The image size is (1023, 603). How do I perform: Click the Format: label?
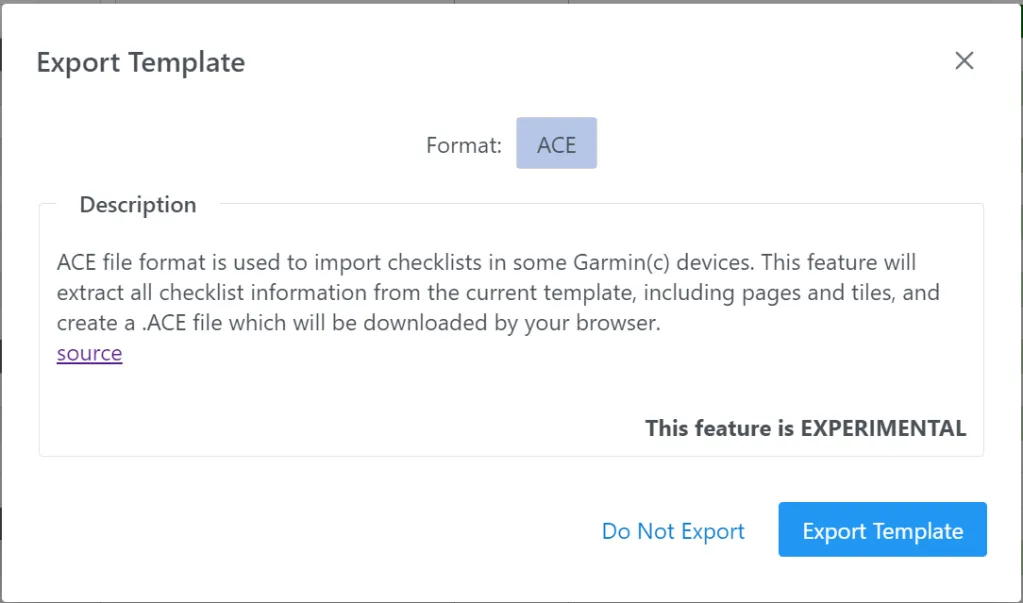coord(463,145)
